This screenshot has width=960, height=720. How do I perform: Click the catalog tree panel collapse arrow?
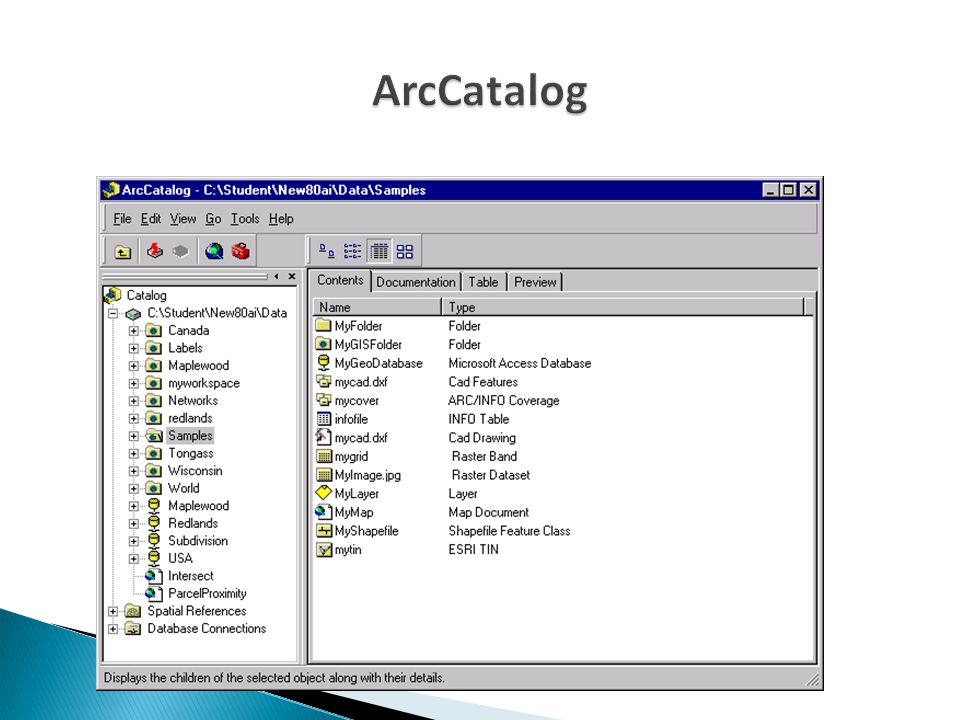click(x=277, y=277)
